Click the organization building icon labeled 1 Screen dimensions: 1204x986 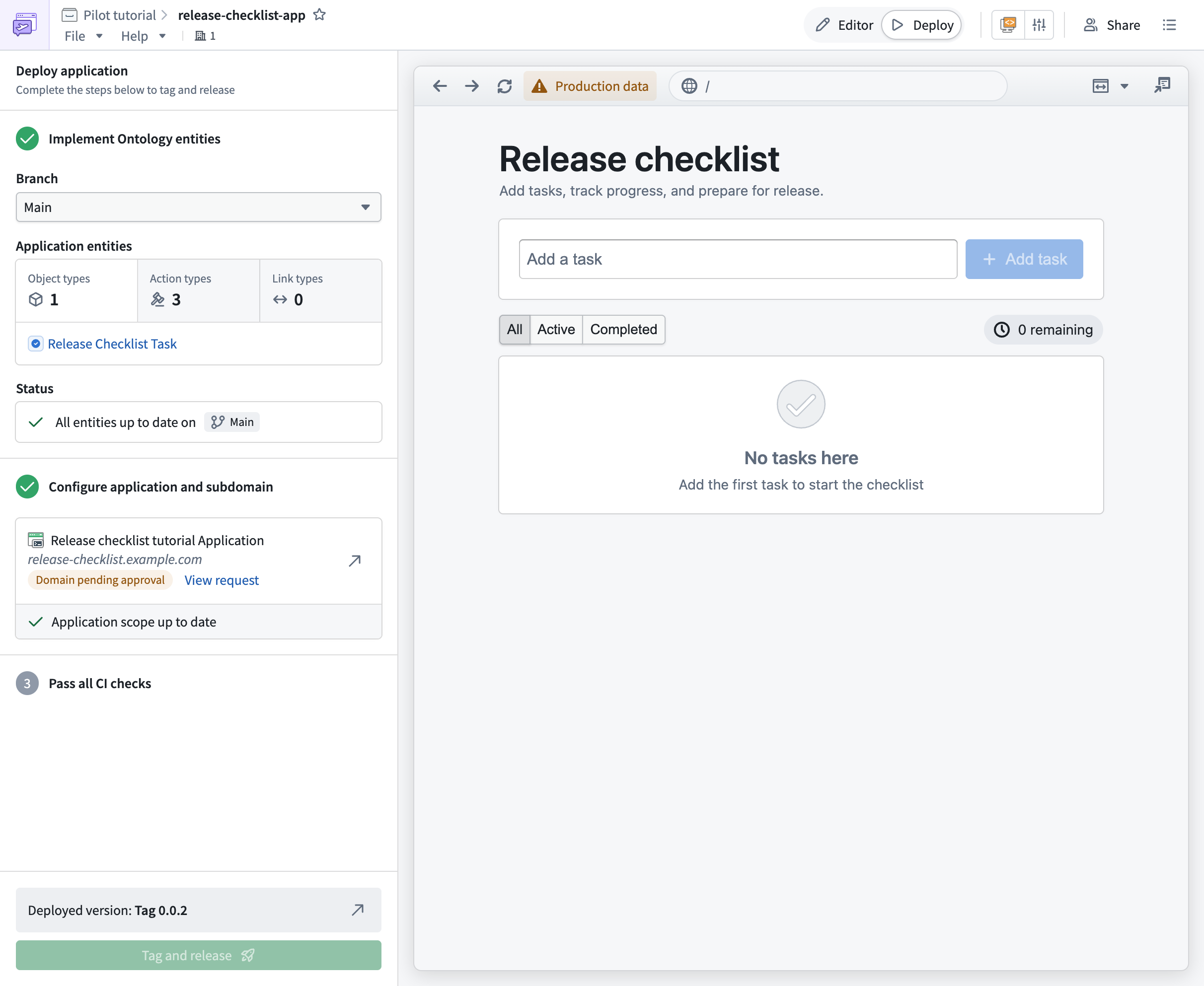coord(205,36)
